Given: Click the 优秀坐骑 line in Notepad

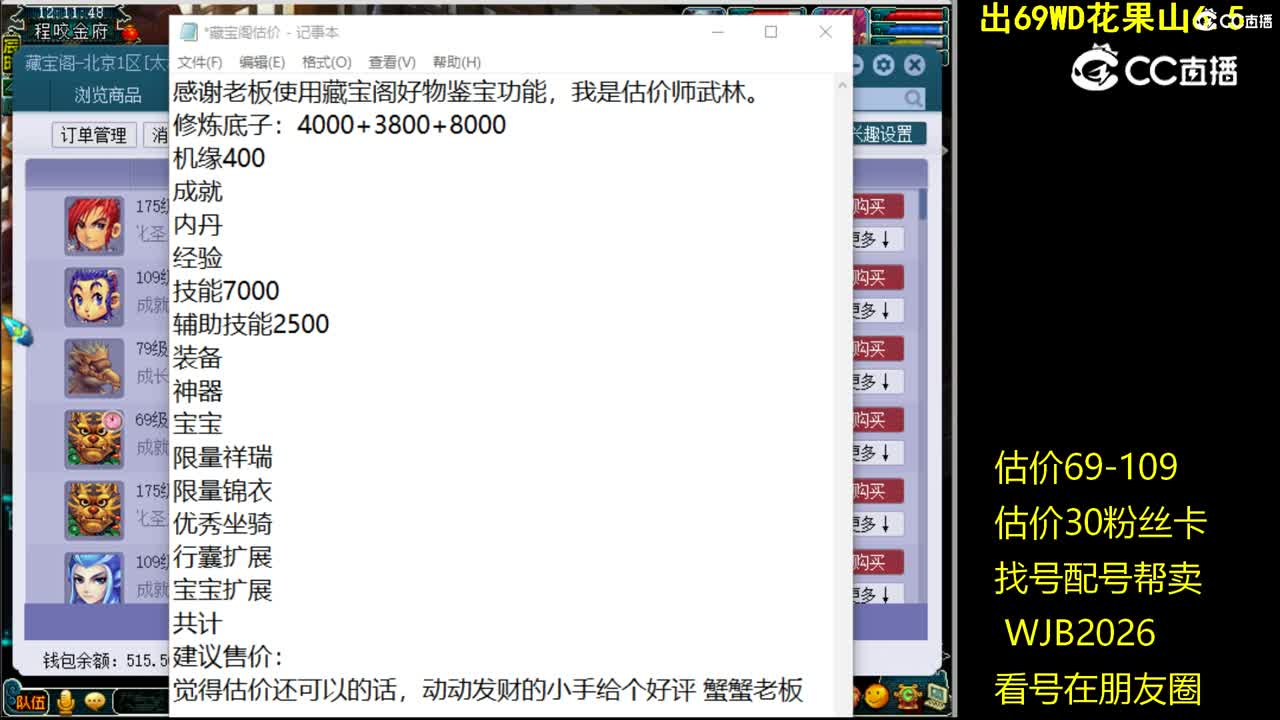Looking at the screenshot, I should [x=222, y=524].
